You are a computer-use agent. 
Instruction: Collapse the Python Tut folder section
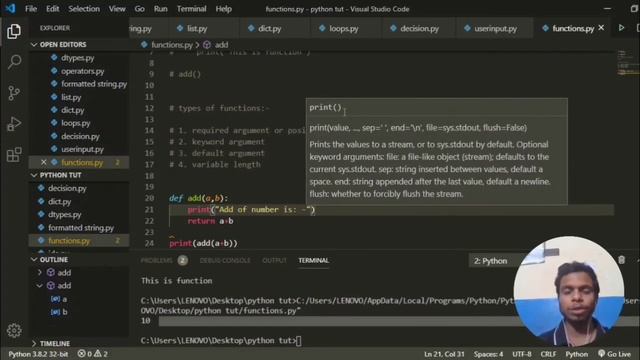[x=34, y=175]
